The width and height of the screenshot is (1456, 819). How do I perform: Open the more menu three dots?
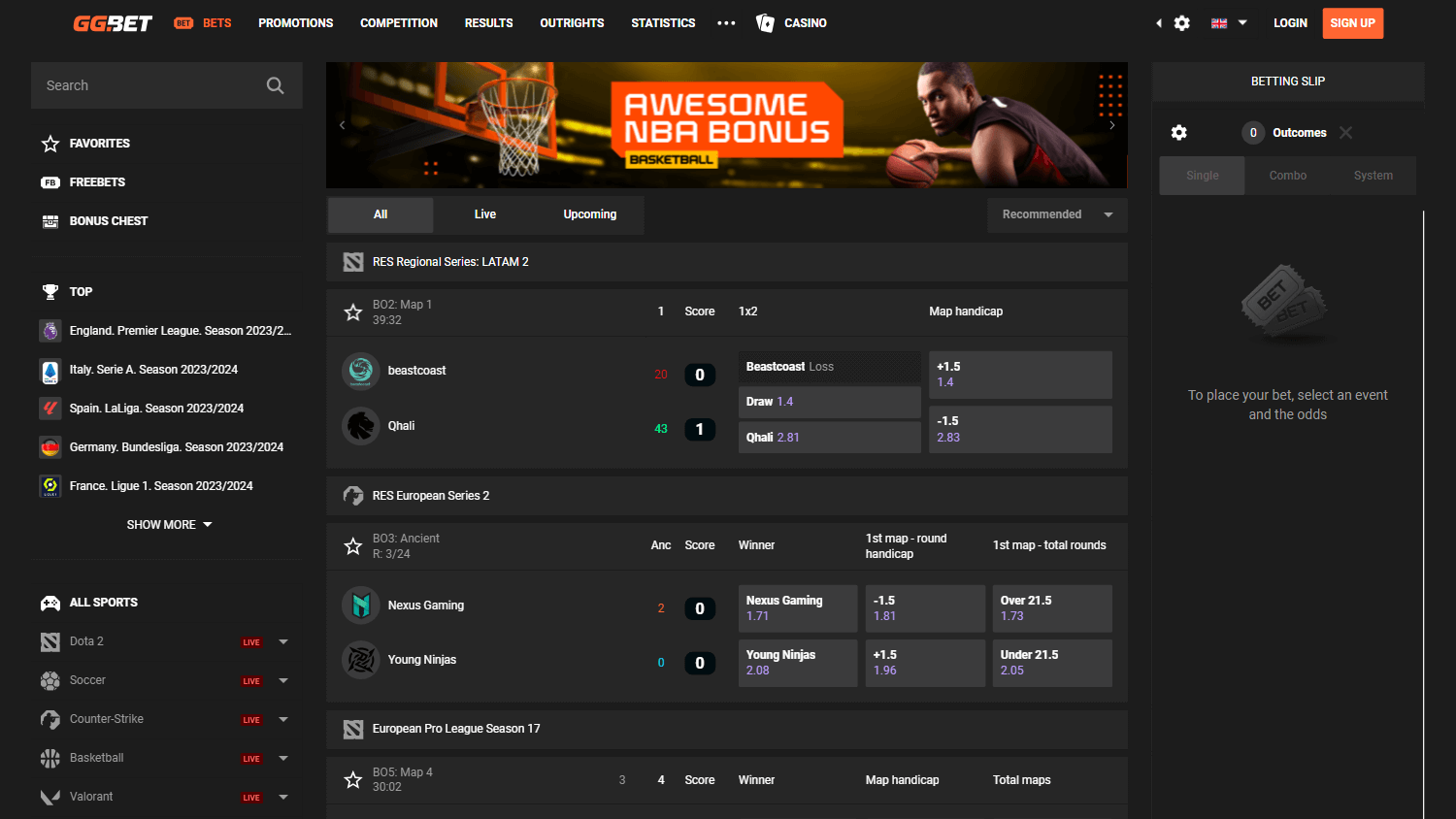click(726, 23)
